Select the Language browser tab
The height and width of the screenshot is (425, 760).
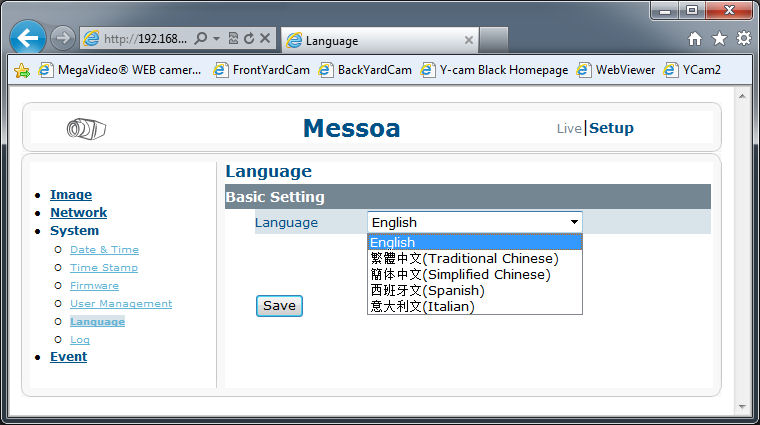pos(380,41)
